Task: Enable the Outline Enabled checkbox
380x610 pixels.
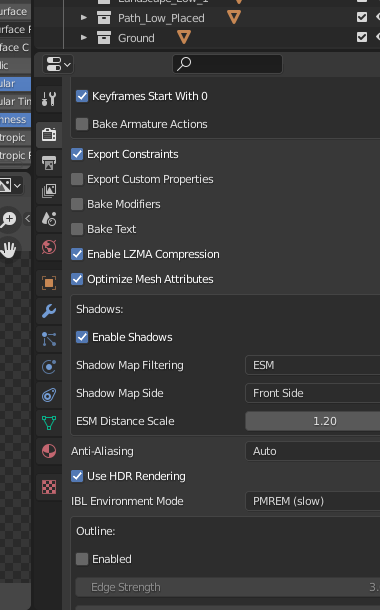Action: (x=82, y=559)
